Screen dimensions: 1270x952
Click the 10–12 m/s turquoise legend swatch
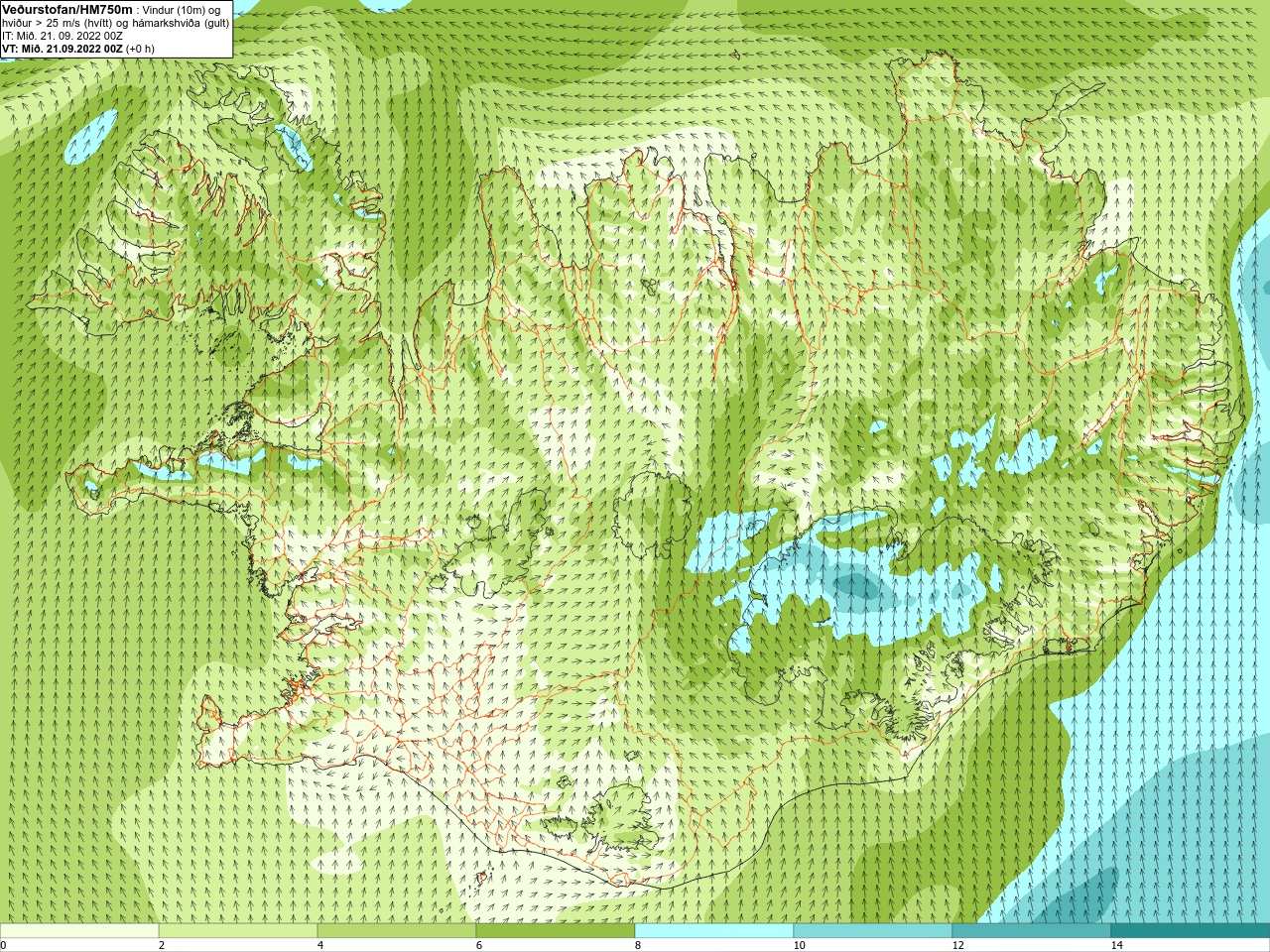click(x=873, y=931)
